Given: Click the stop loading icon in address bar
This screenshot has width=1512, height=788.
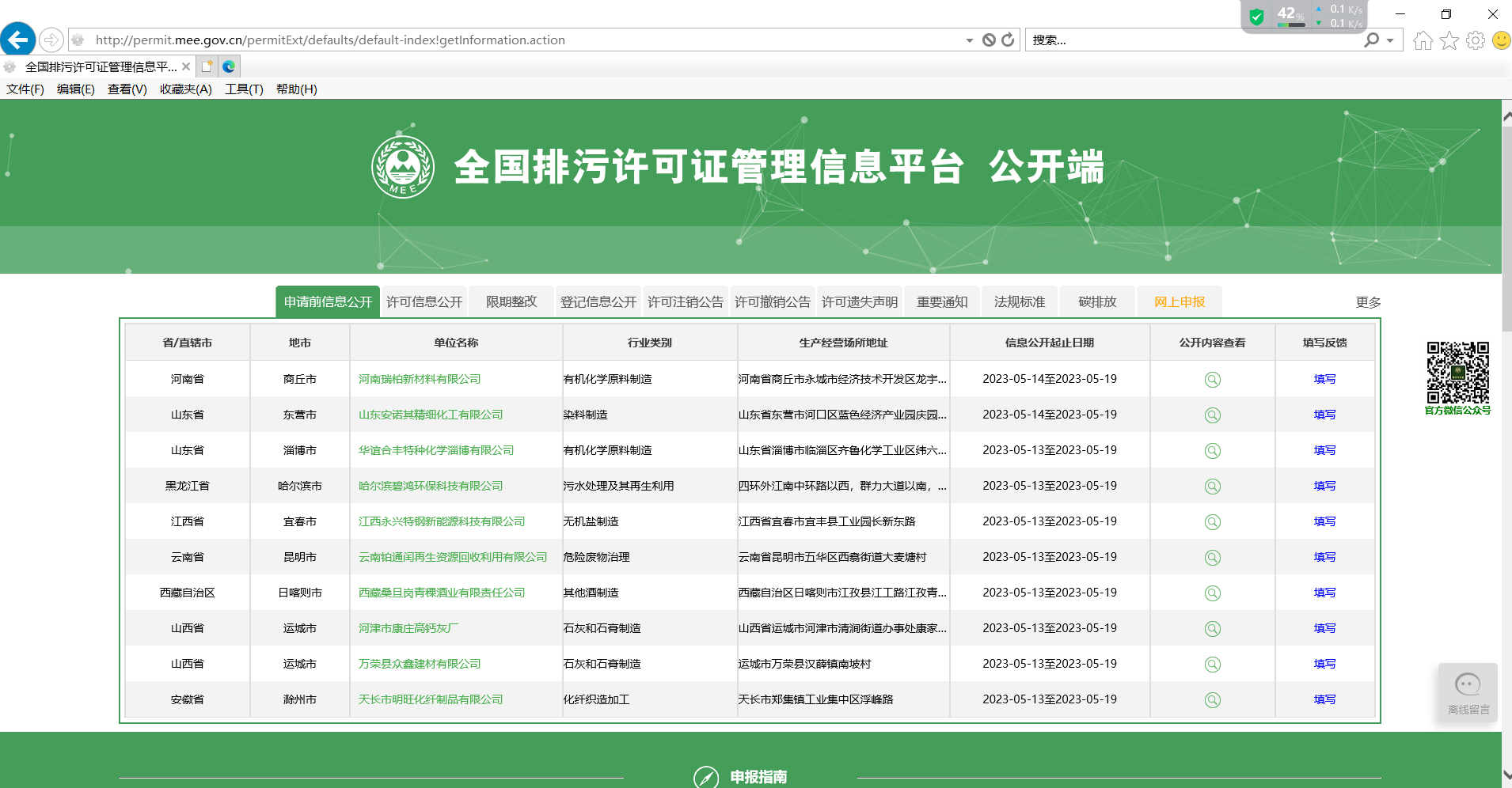Looking at the screenshot, I should (x=989, y=40).
